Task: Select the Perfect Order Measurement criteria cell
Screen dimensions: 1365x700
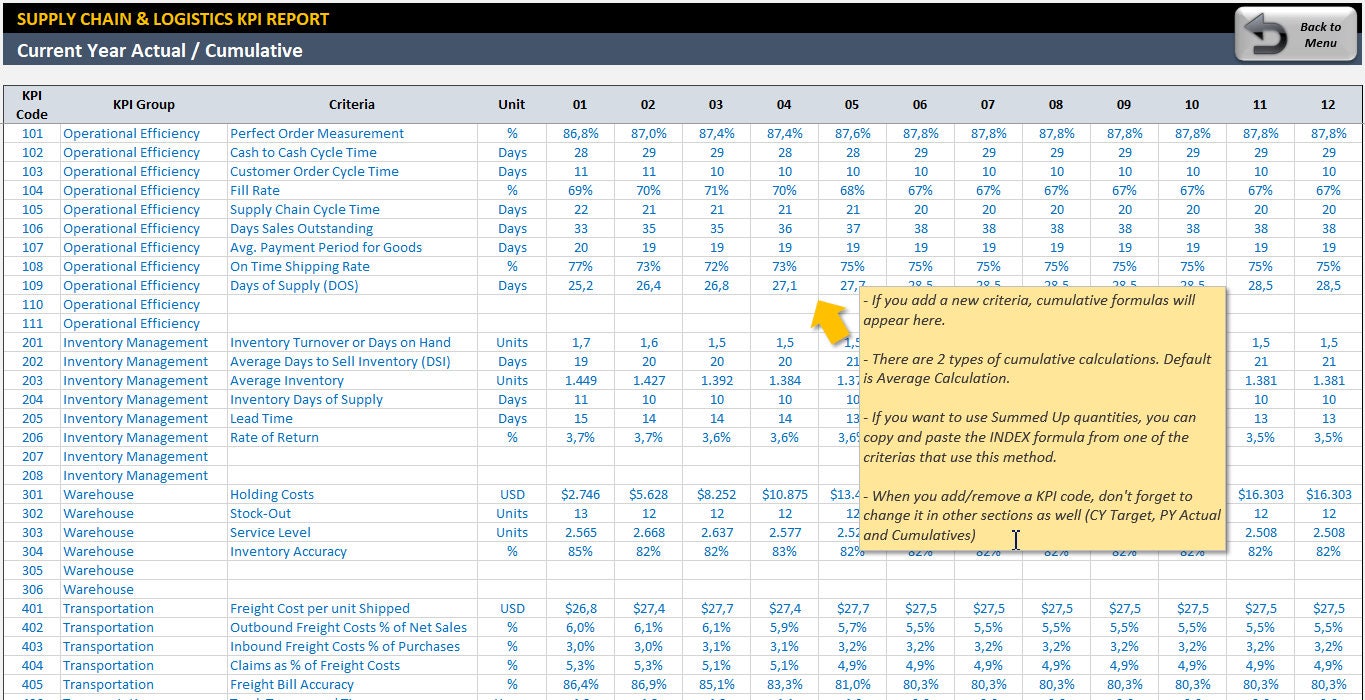Action: (315, 133)
